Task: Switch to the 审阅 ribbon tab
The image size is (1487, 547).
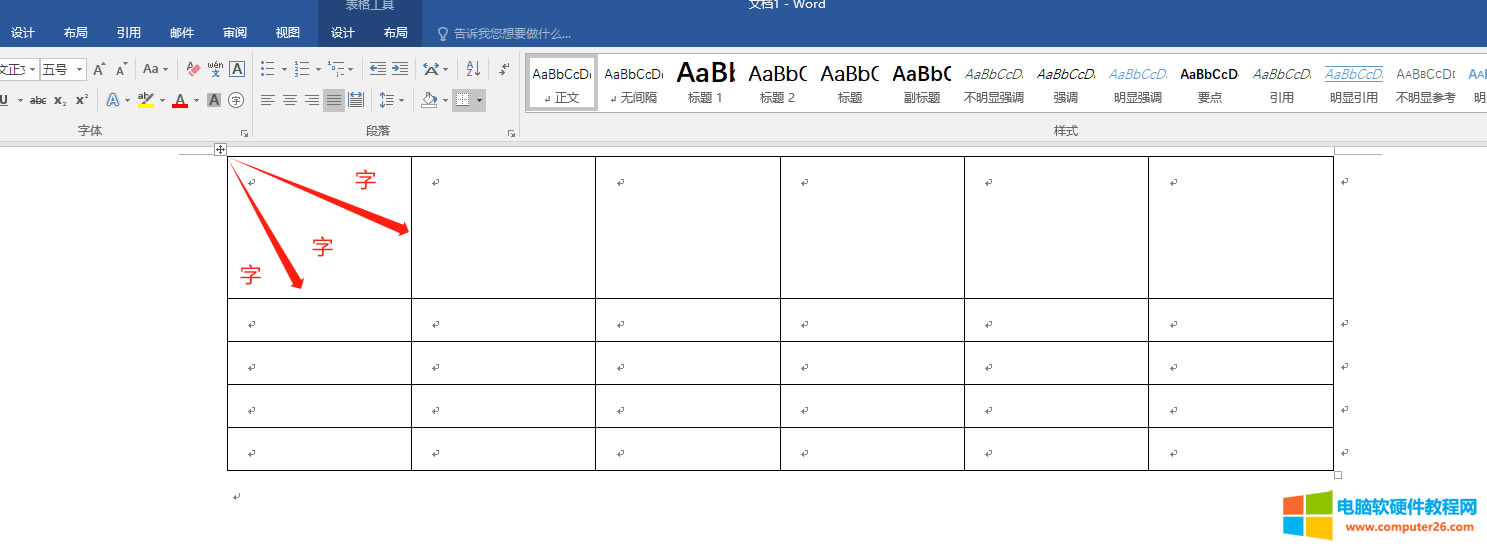Action: tap(235, 33)
